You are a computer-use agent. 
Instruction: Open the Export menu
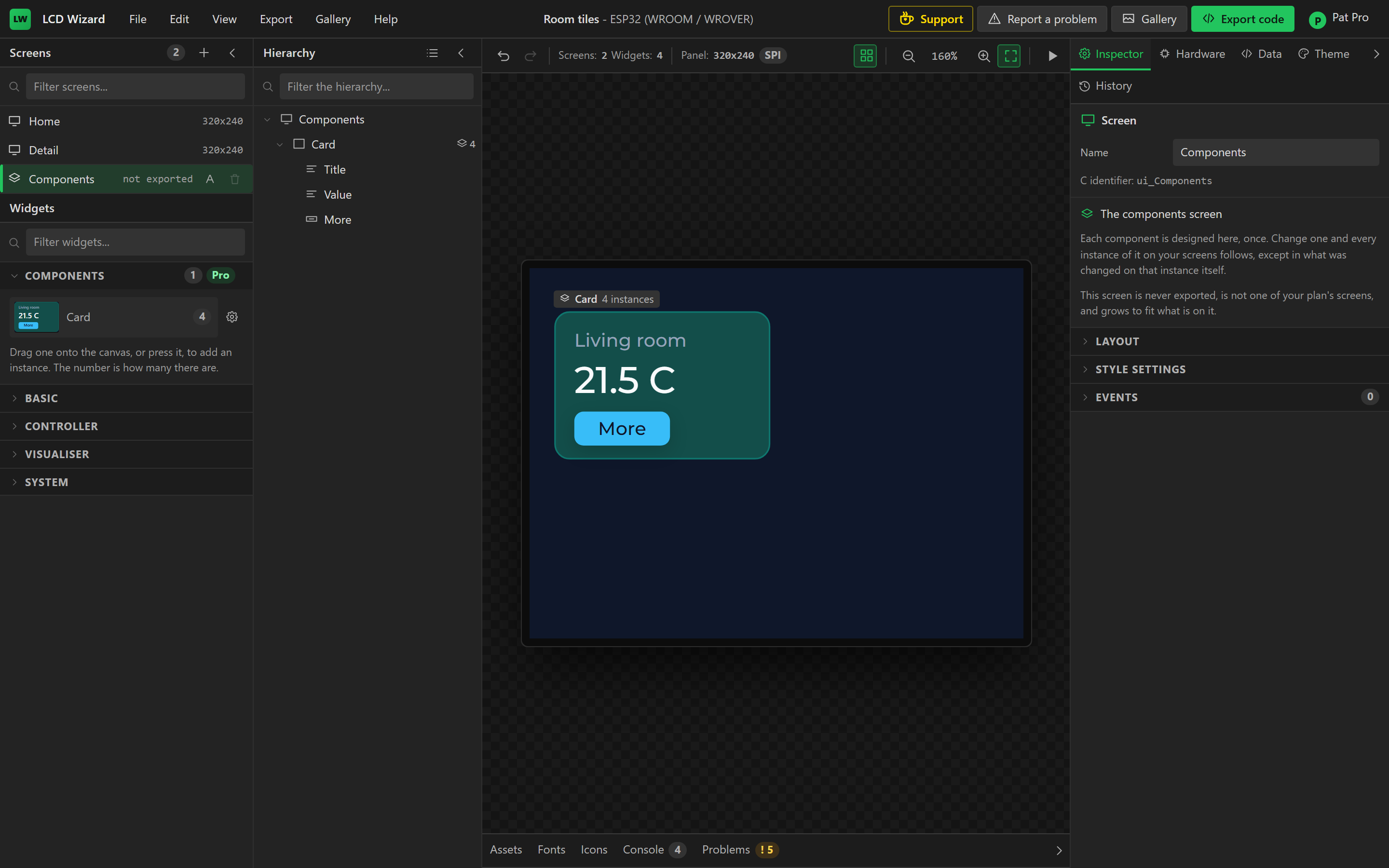276,19
